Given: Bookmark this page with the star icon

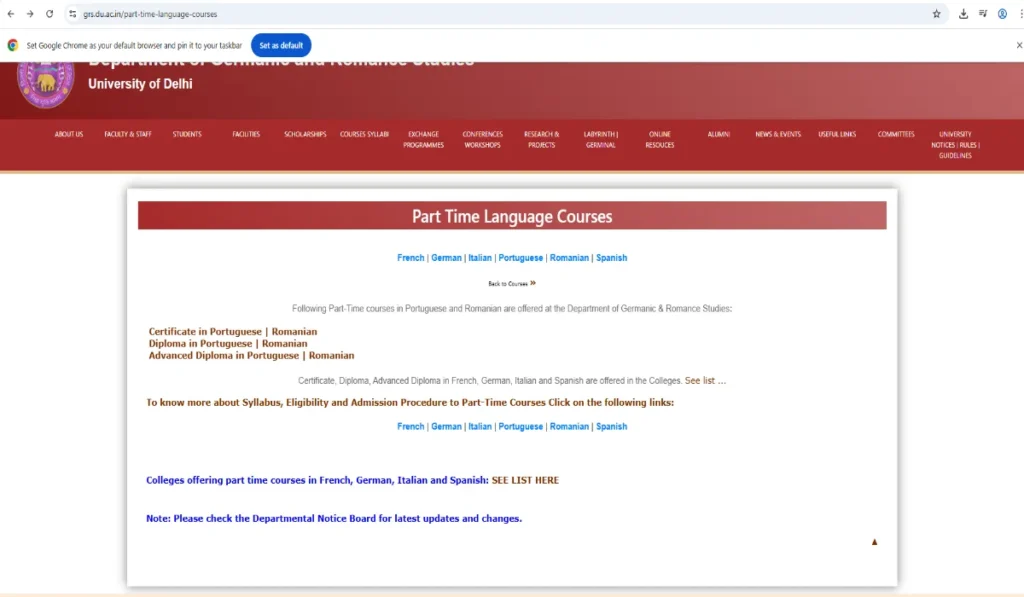Looking at the screenshot, I should pyautogui.click(x=936, y=14).
